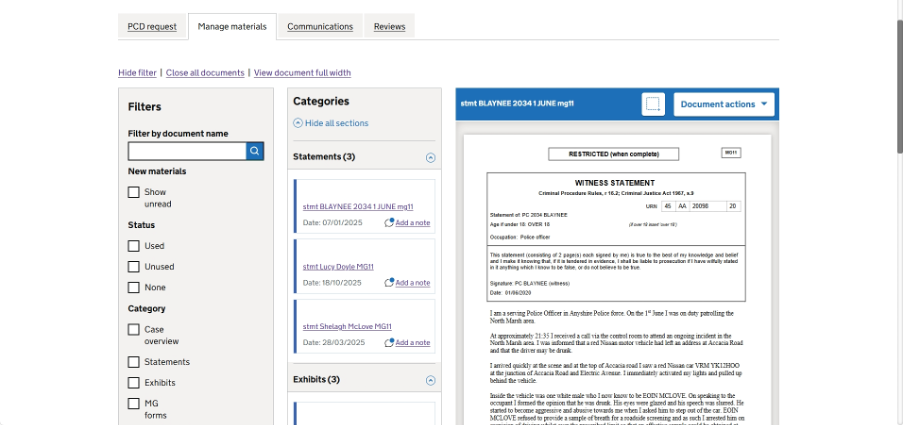904x426 pixels.
Task: Add a note to stmt BLAYNEE document
Action: [413, 223]
